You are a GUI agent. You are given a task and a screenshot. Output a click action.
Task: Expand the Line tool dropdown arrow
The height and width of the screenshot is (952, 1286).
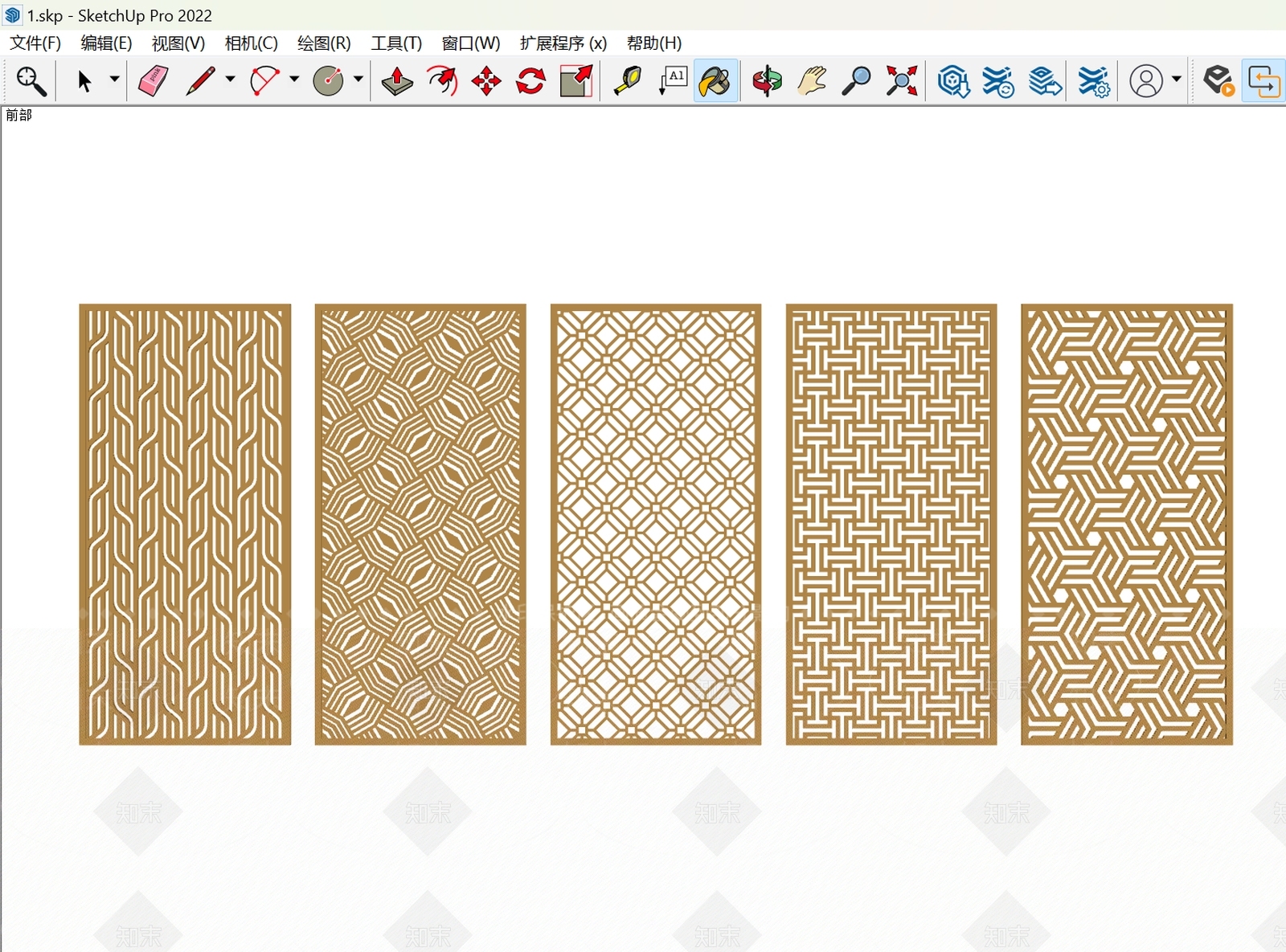click(x=230, y=79)
